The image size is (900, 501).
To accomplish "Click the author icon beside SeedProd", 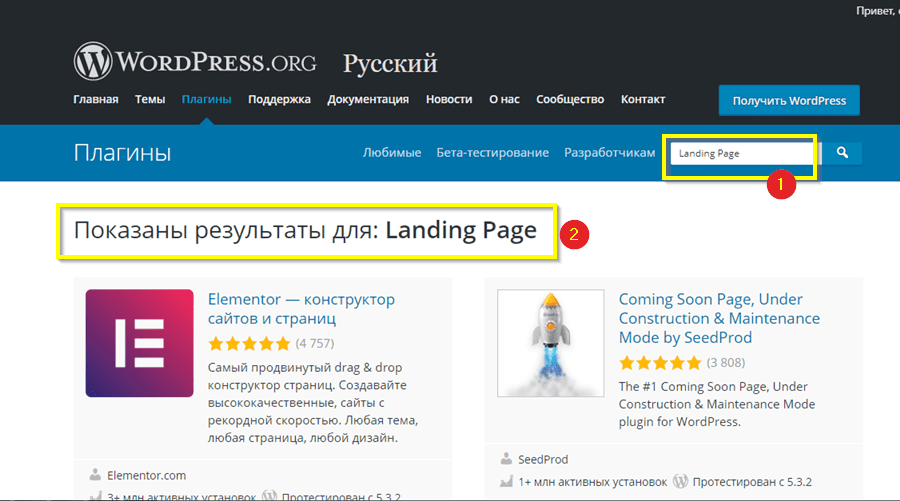I will point(506,459).
